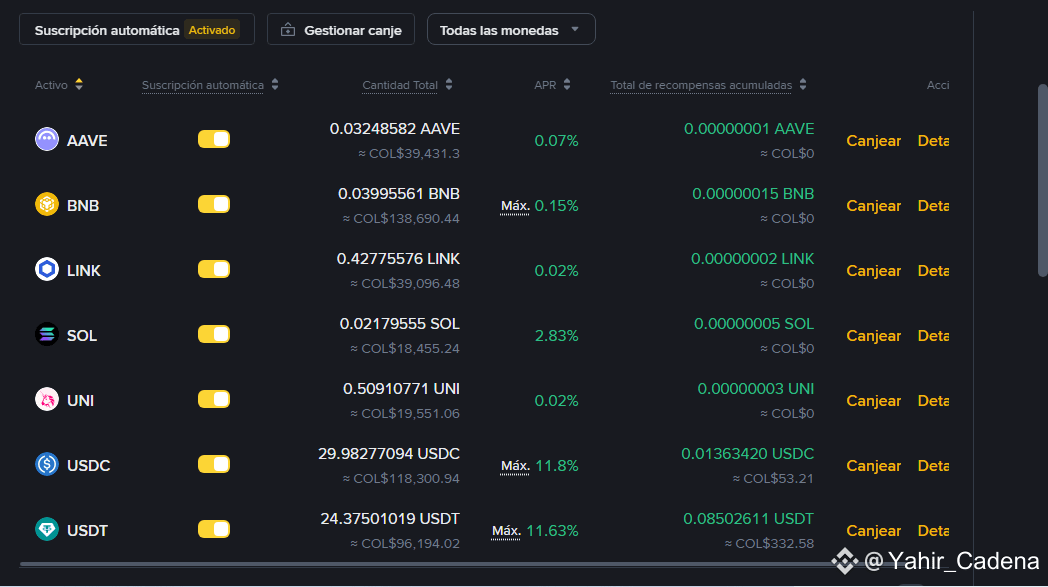Open the Todas las monedas dropdown
Image resolution: width=1048 pixels, height=587 pixels.
pos(511,29)
